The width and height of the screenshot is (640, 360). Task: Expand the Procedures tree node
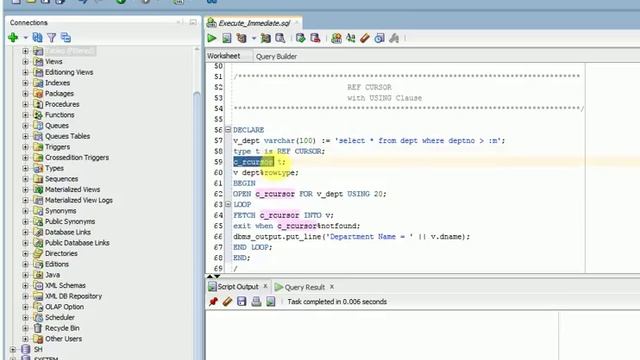(25, 104)
